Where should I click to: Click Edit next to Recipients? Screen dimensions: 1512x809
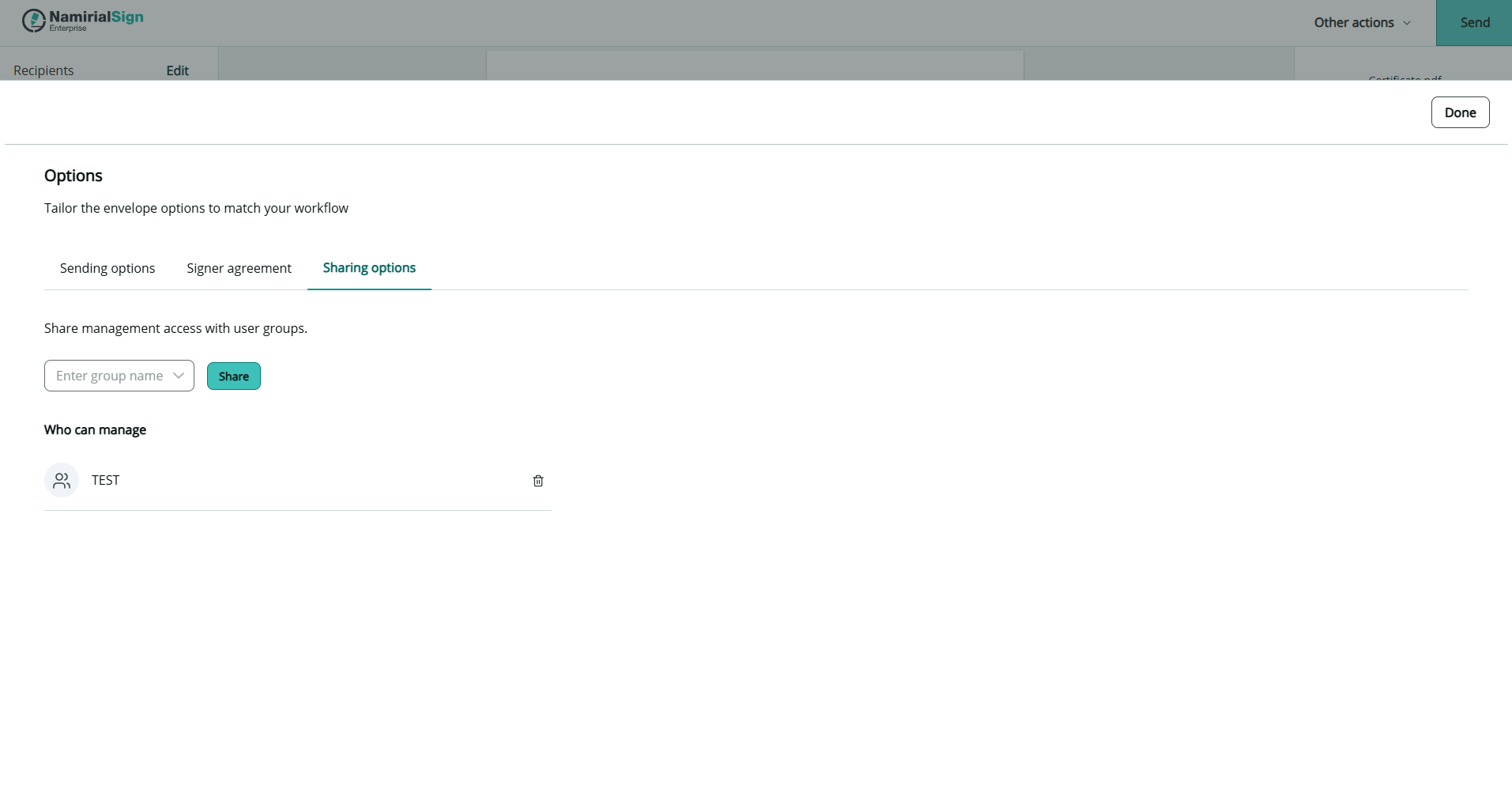pyautogui.click(x=177, y=70)
